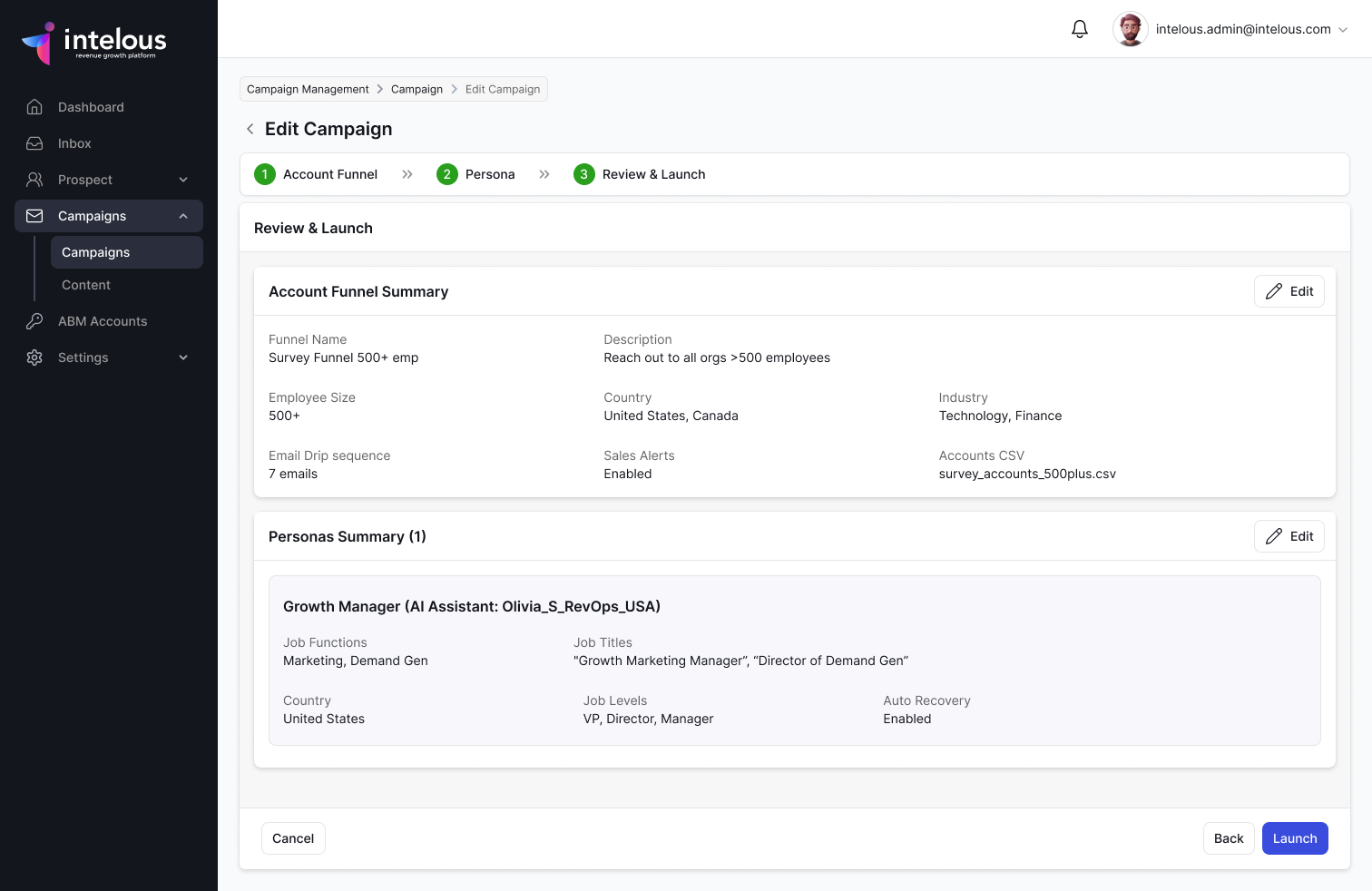
Task: Click the back arrow beside Edit Campaign
Action: [x=250, y=129]
